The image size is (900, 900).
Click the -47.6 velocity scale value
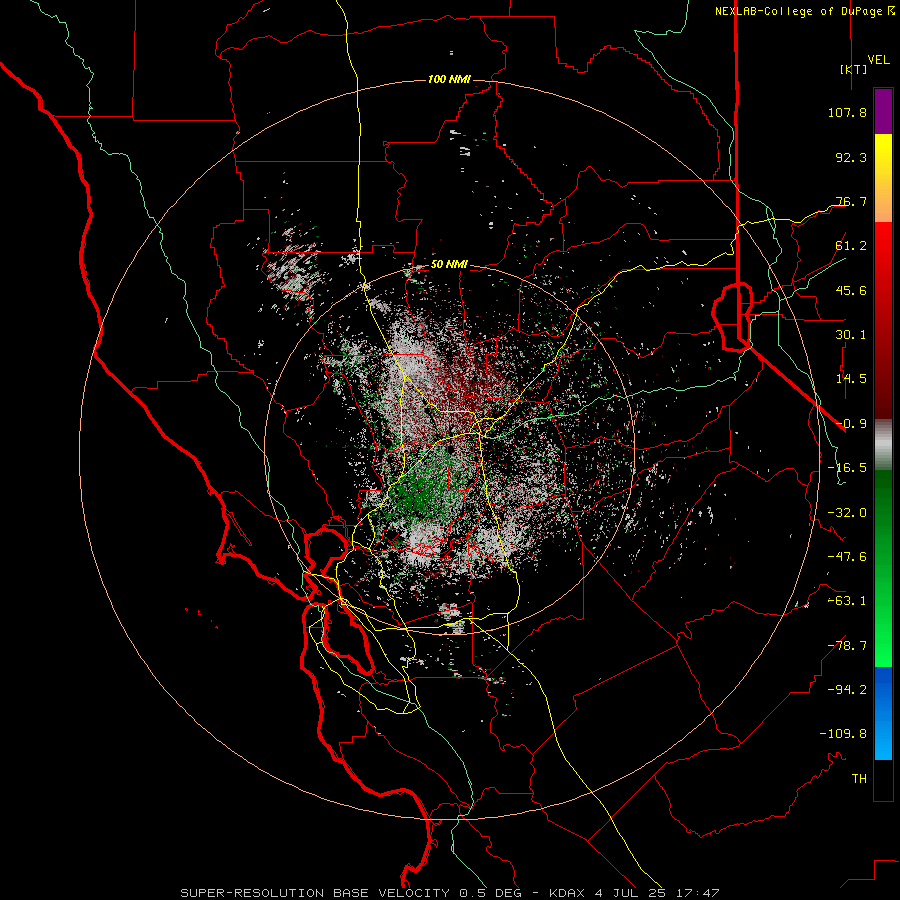[847, 557]
